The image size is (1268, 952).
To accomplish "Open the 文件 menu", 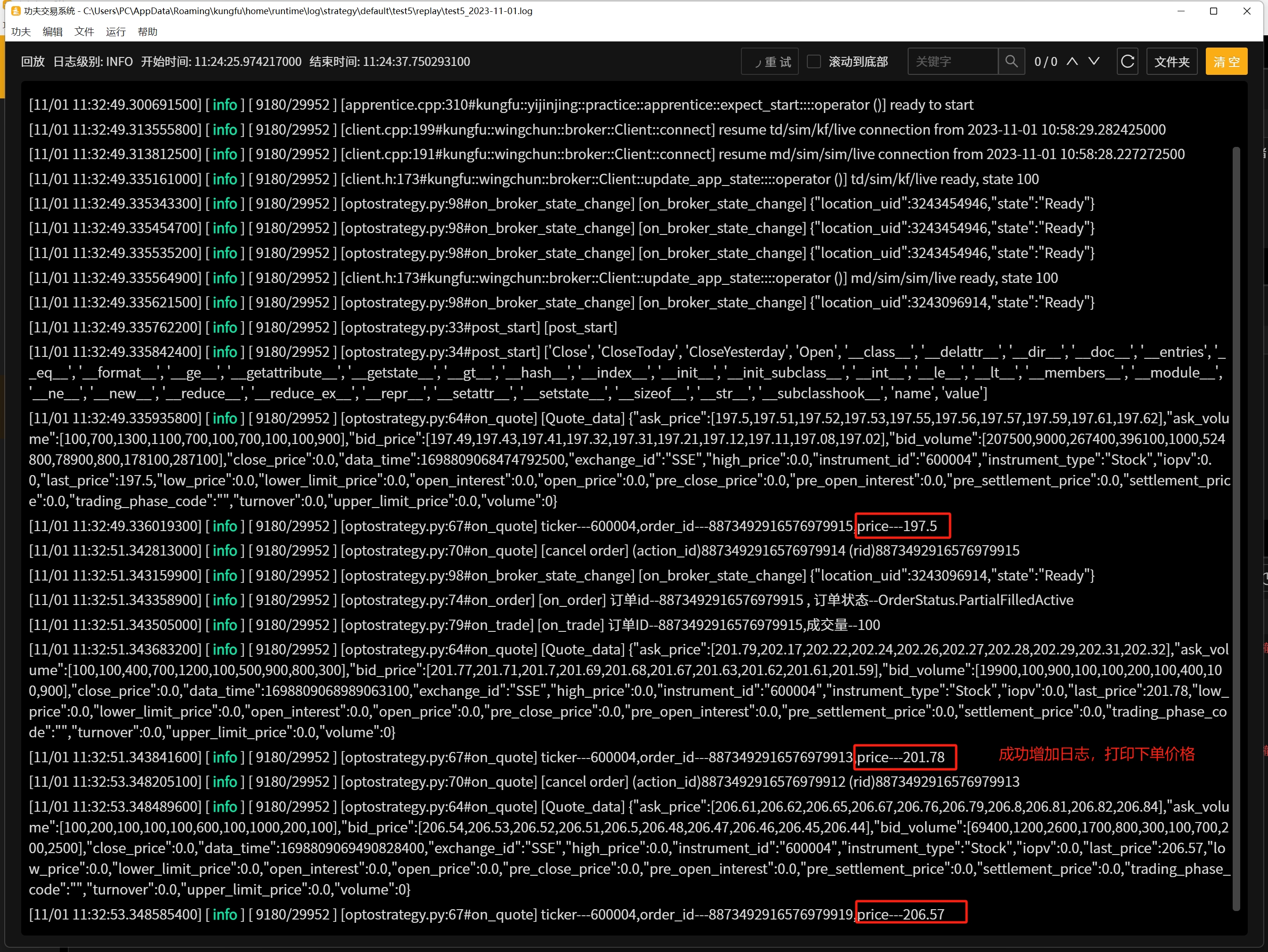I will (x=84, y=32).
